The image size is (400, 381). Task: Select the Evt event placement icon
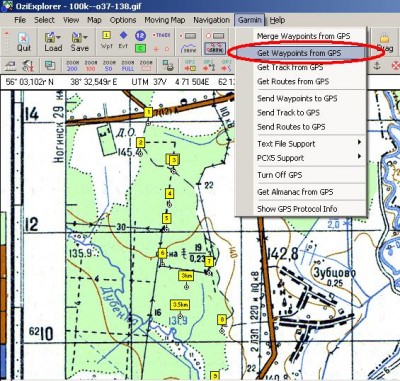123,40
